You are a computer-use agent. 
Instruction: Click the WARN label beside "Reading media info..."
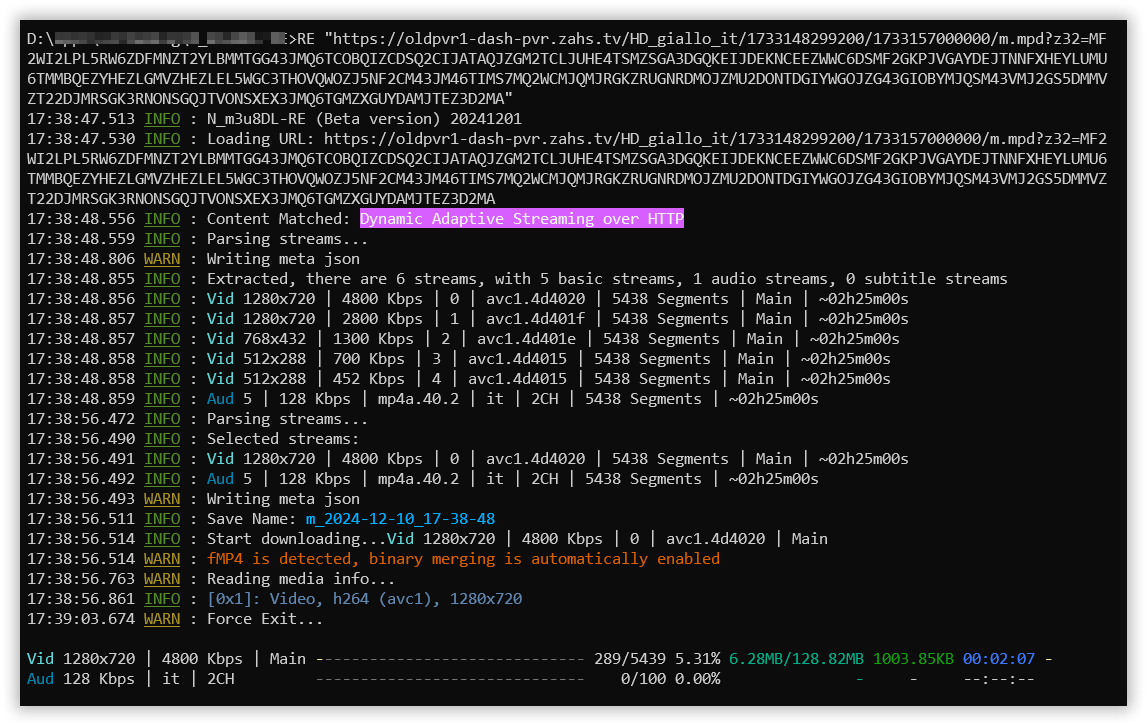(x=162, y=579)
